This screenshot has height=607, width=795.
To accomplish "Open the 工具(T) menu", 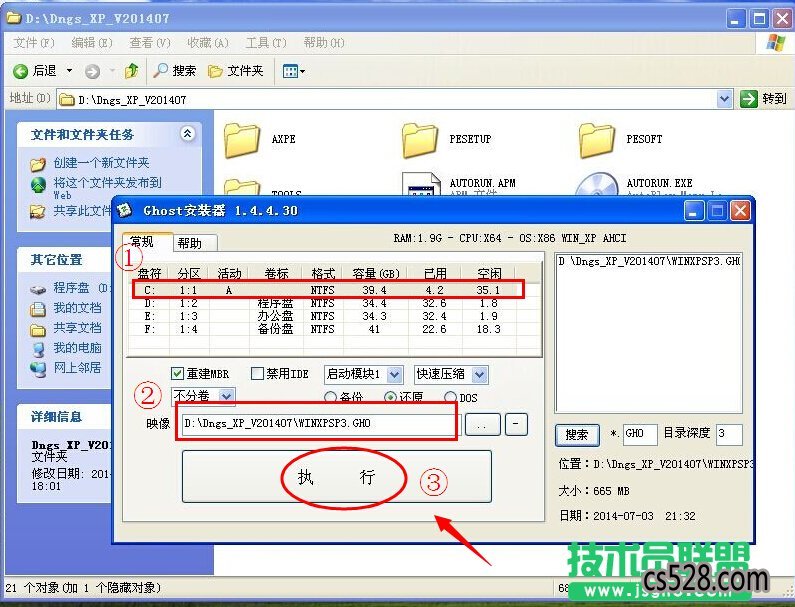I will coord(266,43).
